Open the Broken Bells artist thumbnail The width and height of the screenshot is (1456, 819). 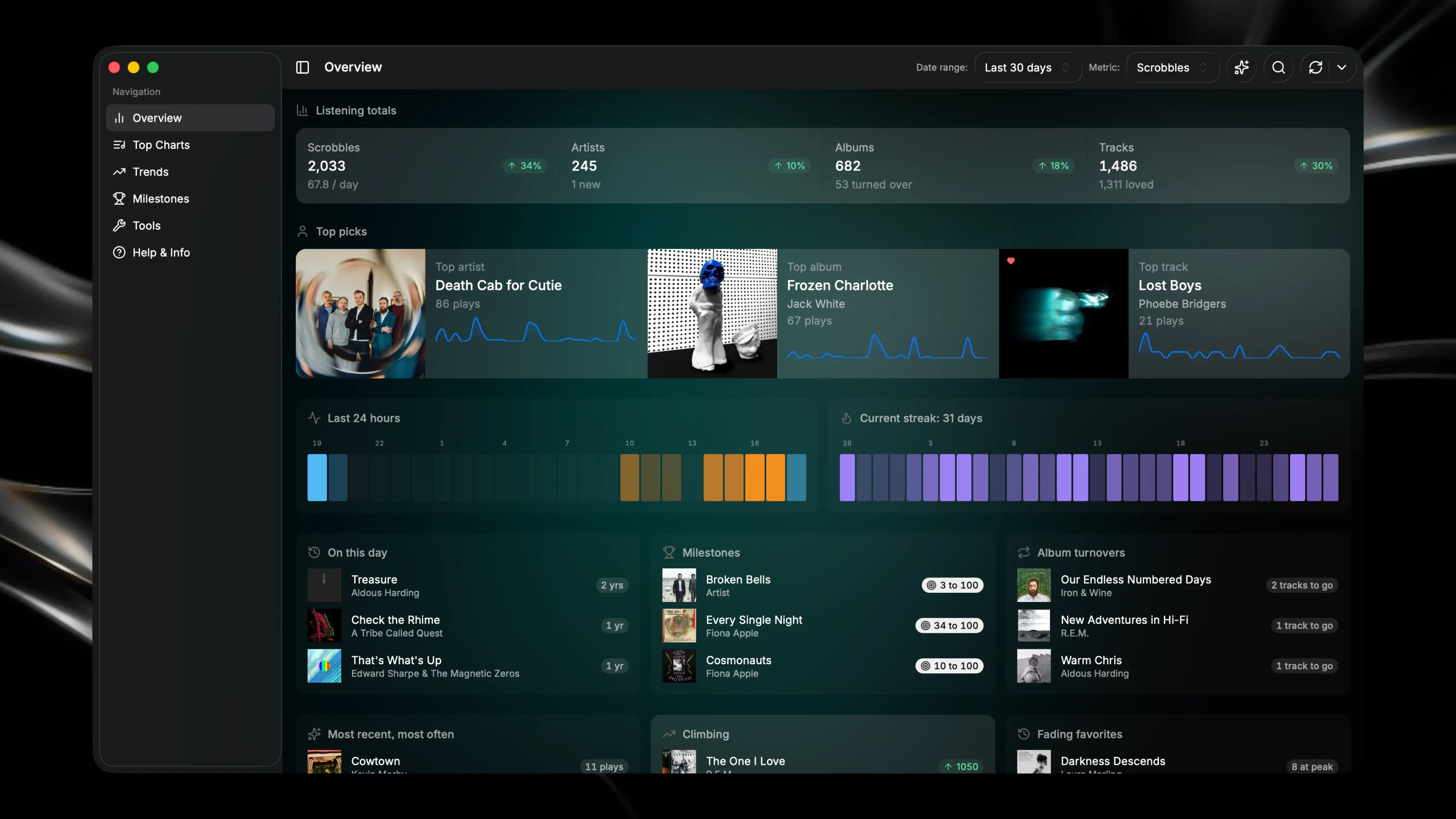point(679,586)
